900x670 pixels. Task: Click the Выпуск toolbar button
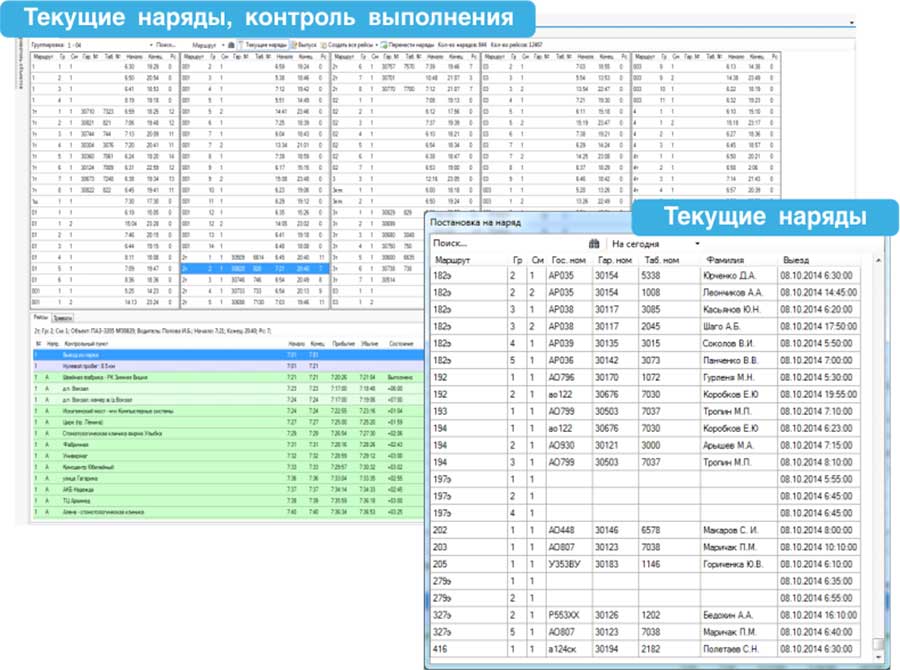click(308, 45)
